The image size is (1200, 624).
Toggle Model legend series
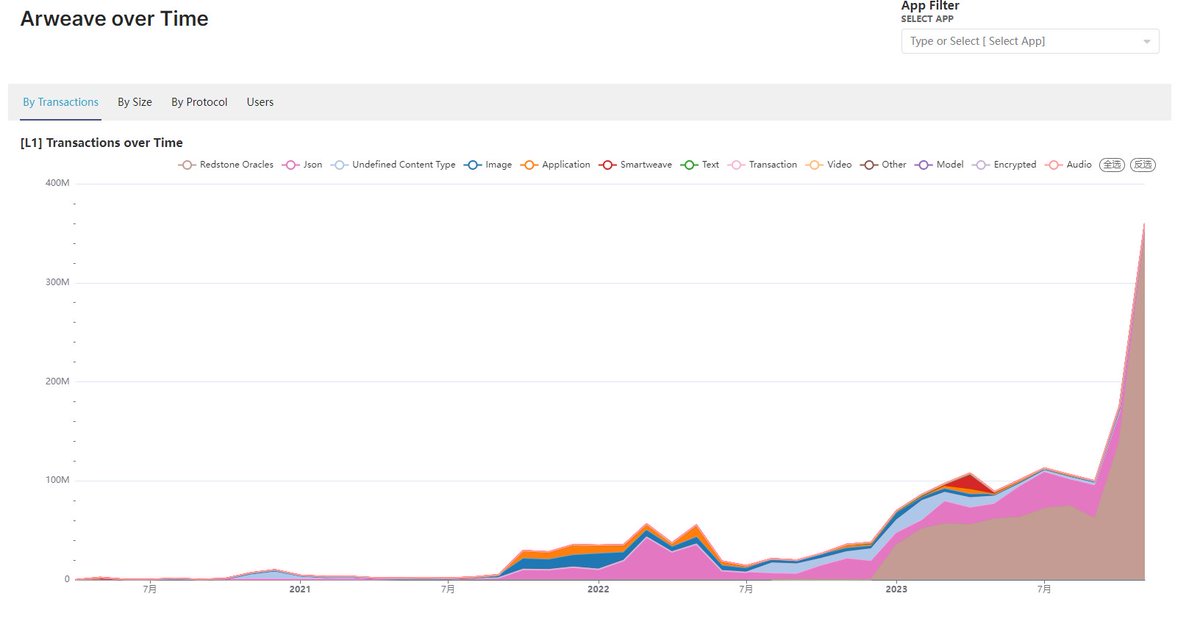939,165
